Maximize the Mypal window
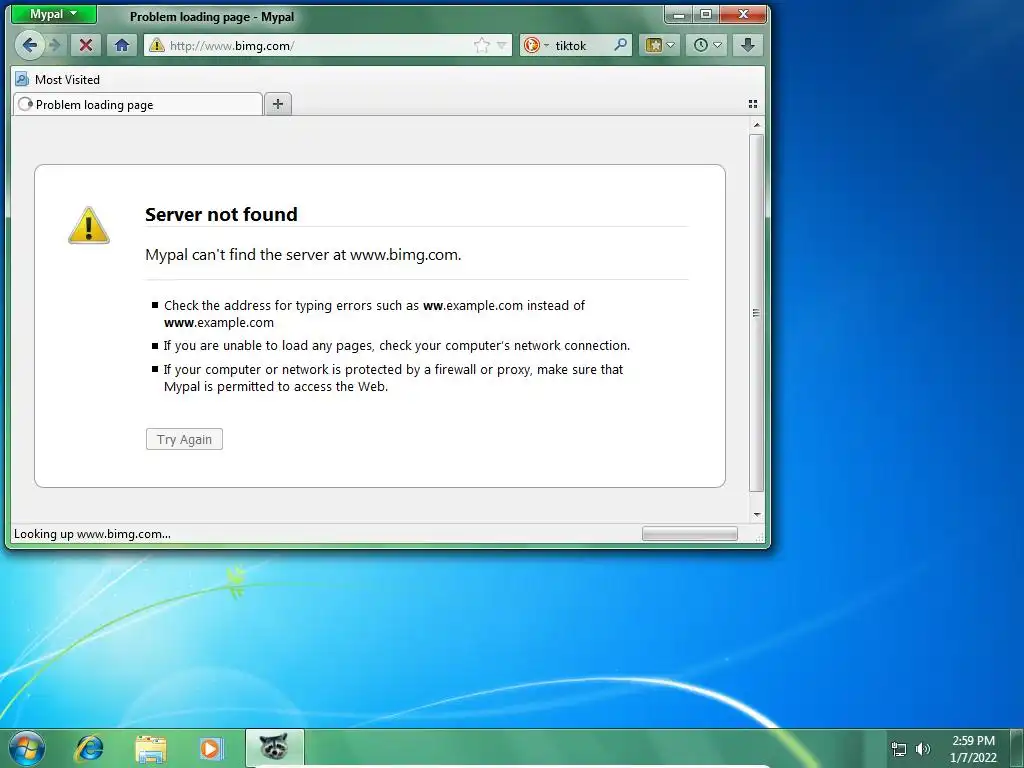 coord(706,14)
